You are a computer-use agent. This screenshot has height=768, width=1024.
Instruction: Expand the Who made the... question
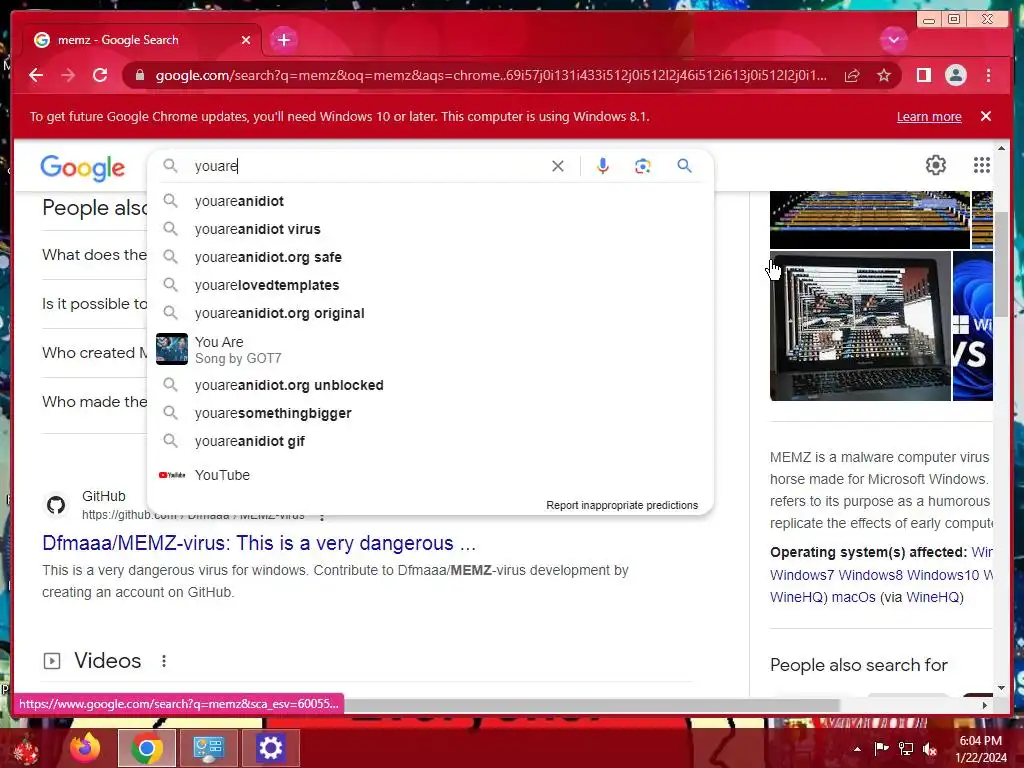pyautogui.click(x=95, y=402)
